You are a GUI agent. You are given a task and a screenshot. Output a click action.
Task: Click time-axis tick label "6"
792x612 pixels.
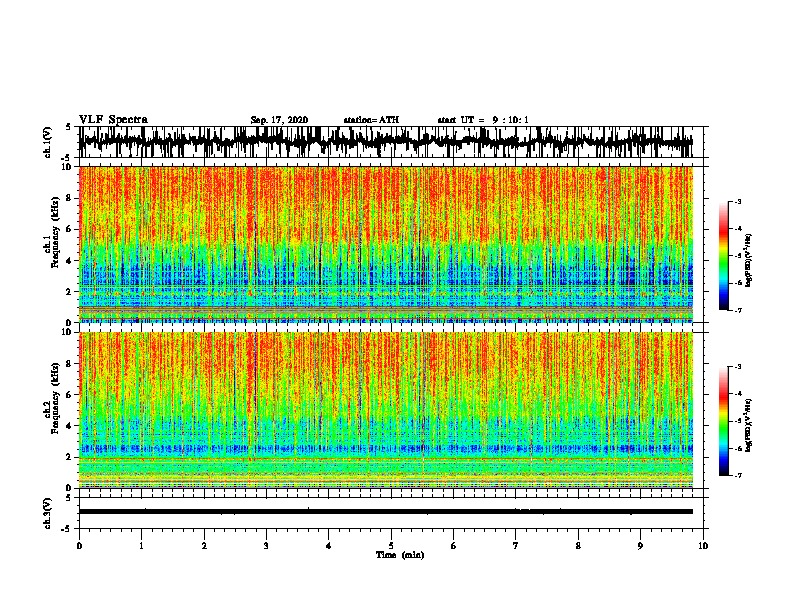pyautogui.click(x=454, y=546)
